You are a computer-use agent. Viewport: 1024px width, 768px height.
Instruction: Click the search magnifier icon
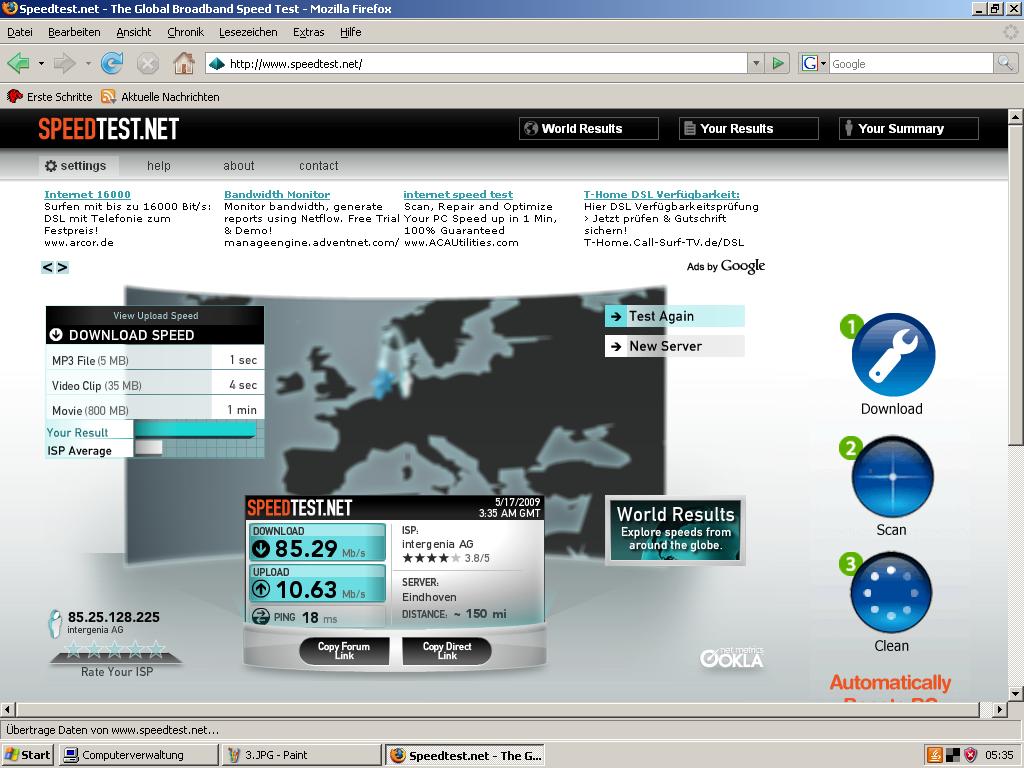coord(1005,63)
